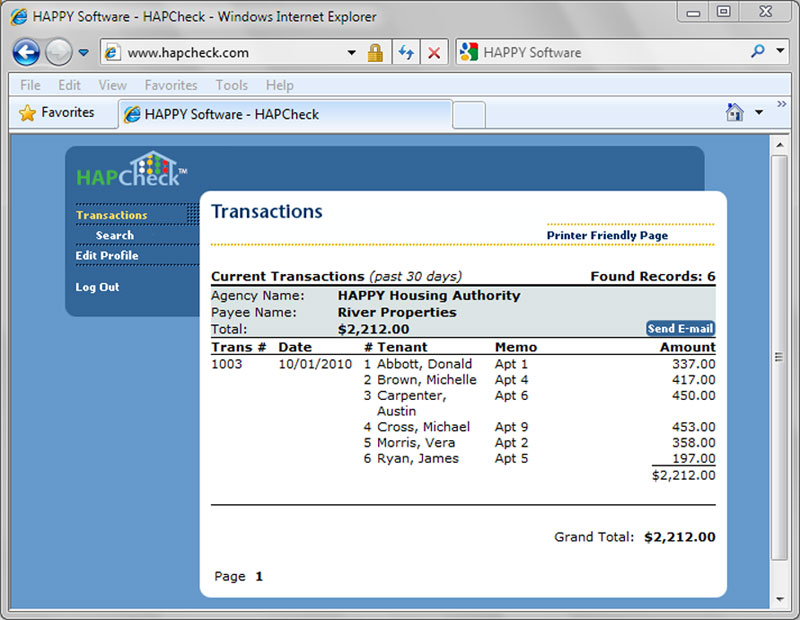Refresh the page with the arrows icon
The image size is (800, 620).
tap(406, 52)
